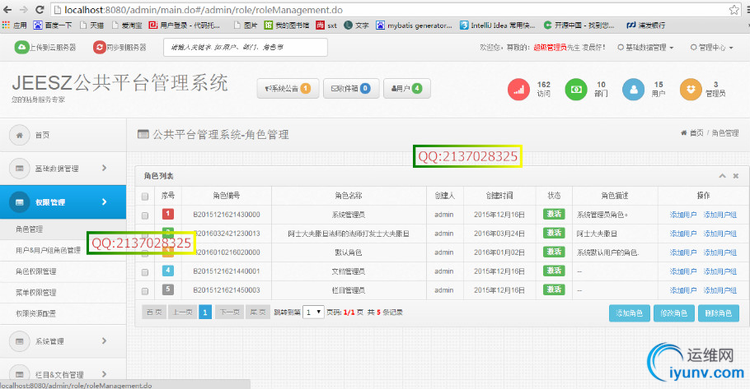Open the 百度一下 bookmark
This screenshot has height=389, width=750.
[53, 25]
